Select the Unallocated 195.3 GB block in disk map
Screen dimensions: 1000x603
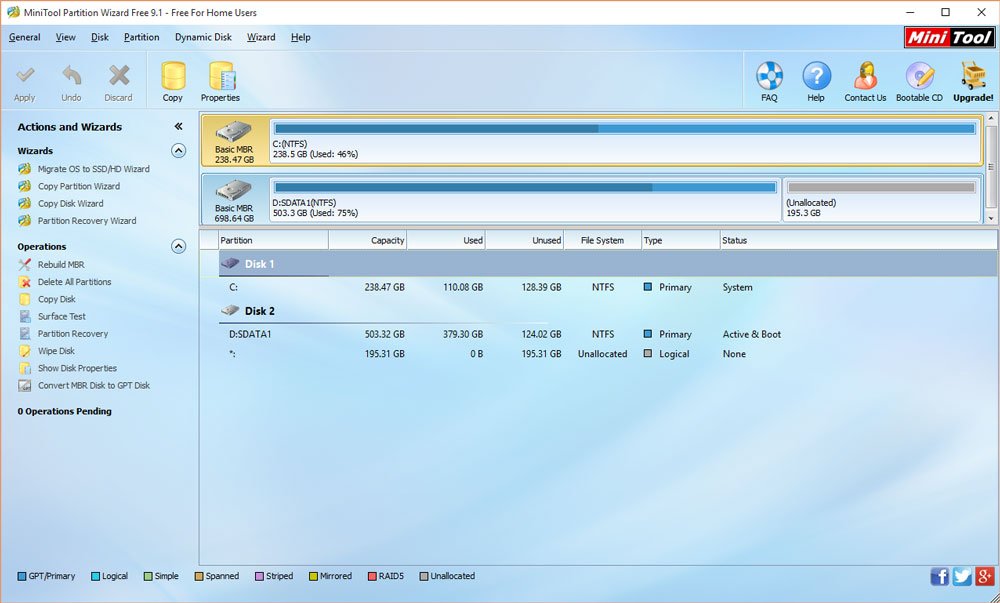click(x=882, y=200)
